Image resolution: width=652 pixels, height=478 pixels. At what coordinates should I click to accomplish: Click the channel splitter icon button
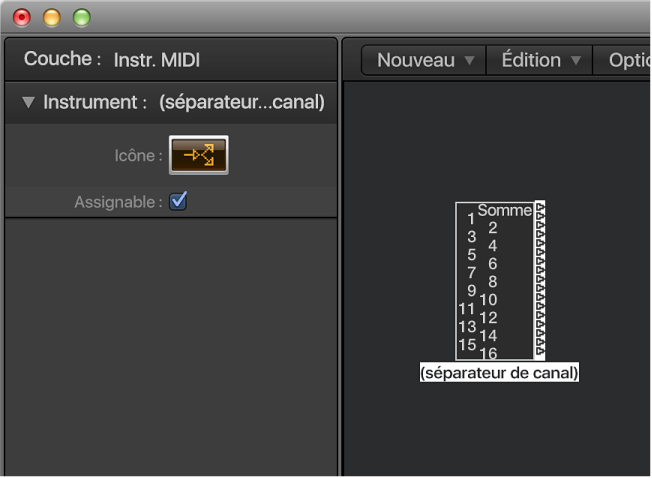point(199,155)
